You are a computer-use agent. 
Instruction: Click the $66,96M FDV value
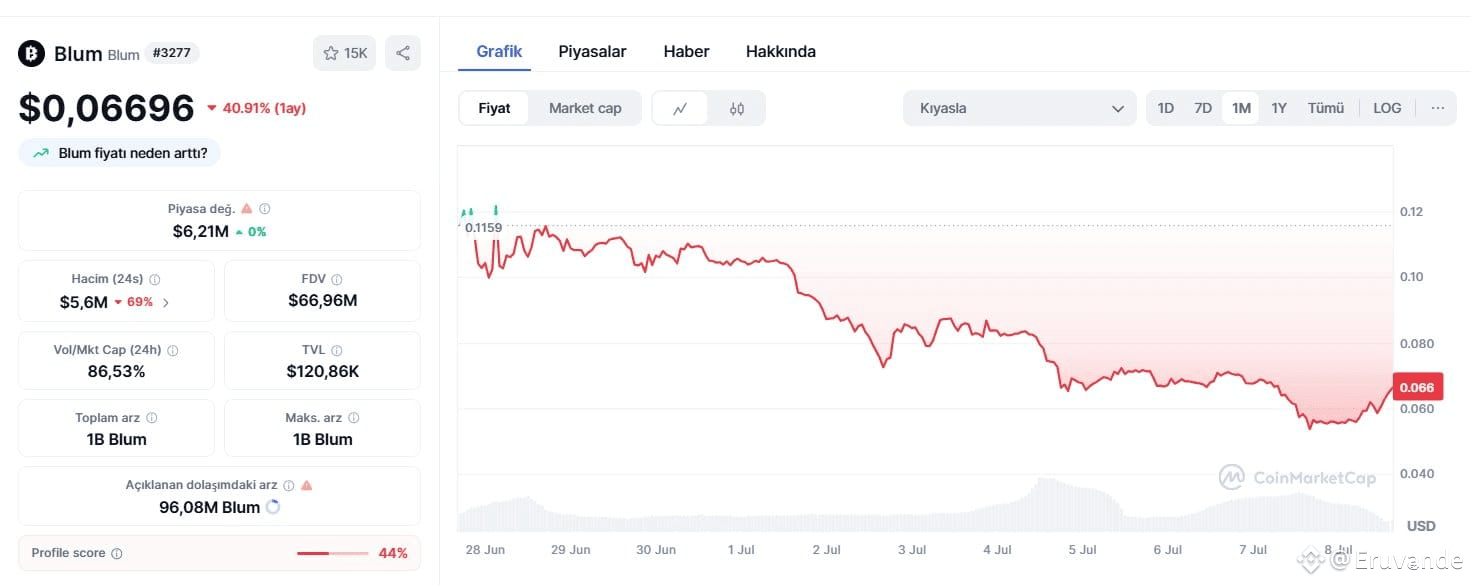(x=322, y=300)
